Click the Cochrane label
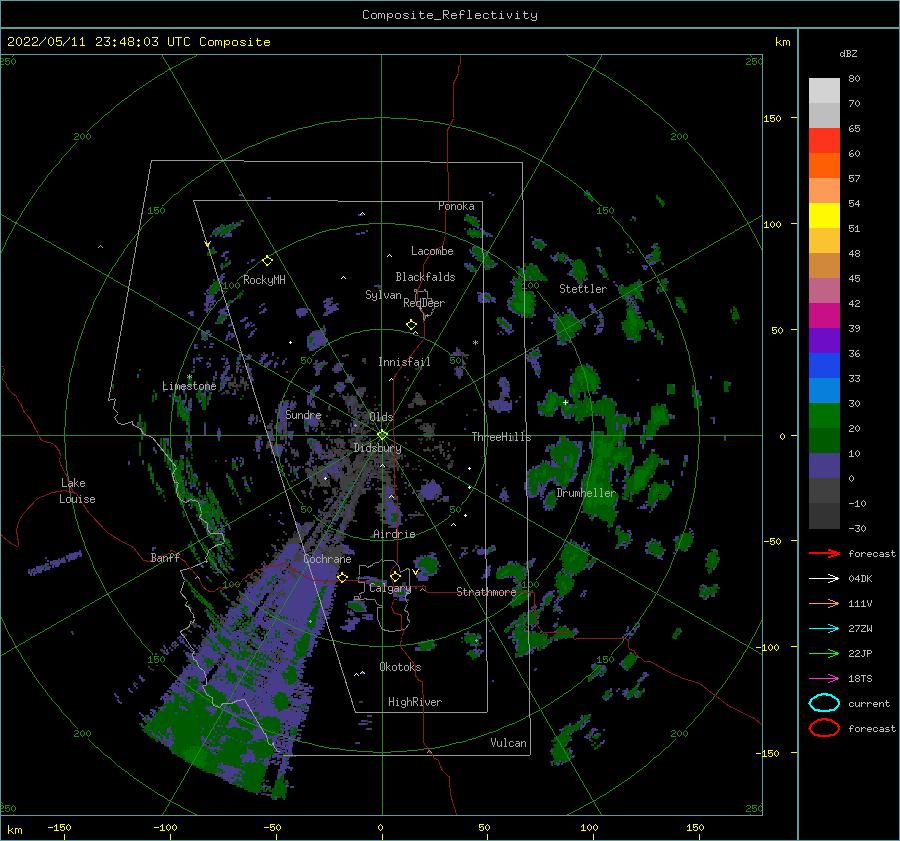This screenshot has height=841, width=900. click(327, 559)
